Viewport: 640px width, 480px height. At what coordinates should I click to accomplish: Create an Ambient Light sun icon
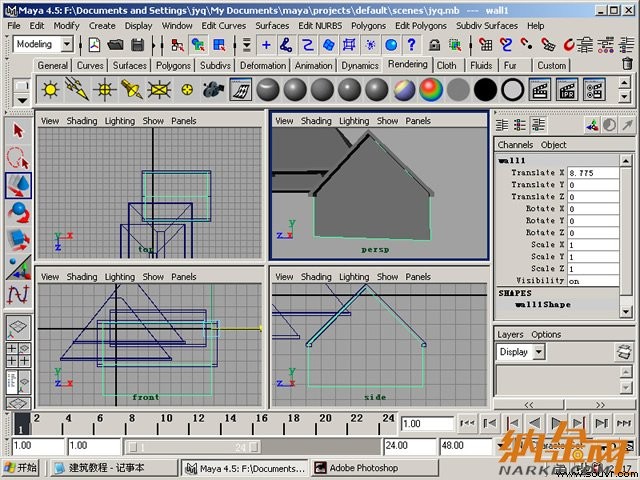pyautogui.click(x=50, y=89)
